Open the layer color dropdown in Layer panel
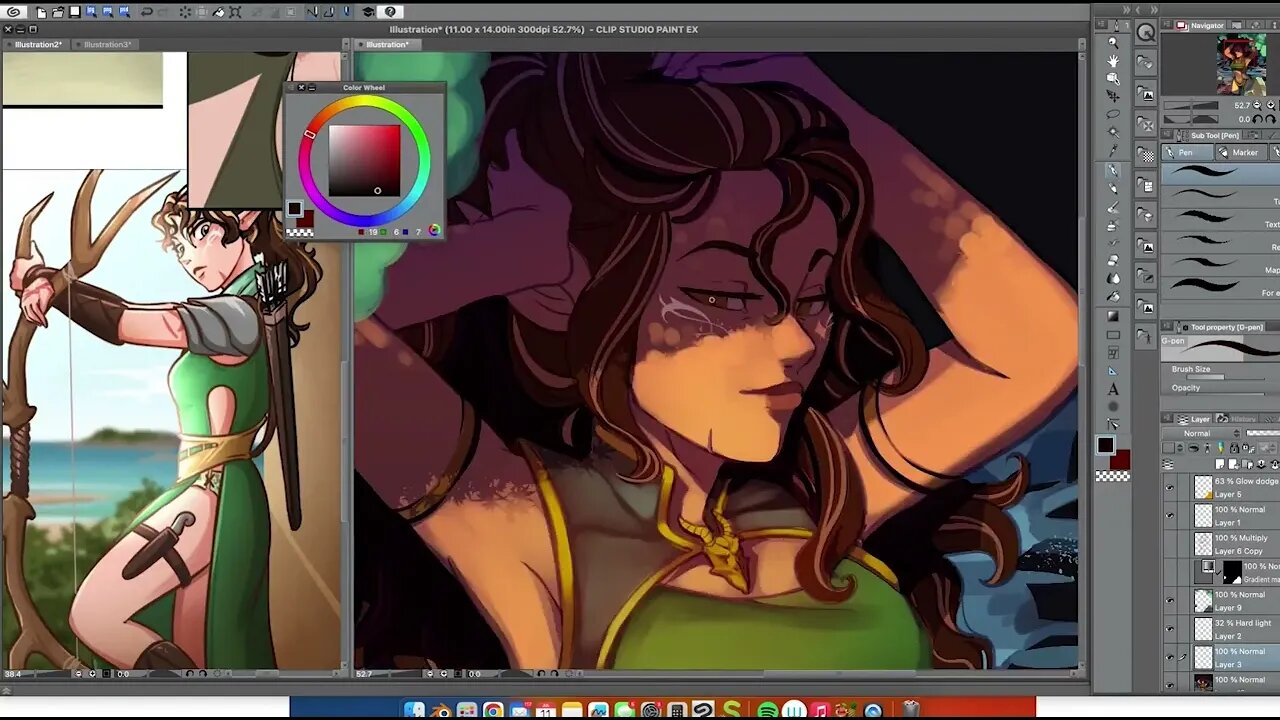1280x720 pixels. click(1173, 448)
